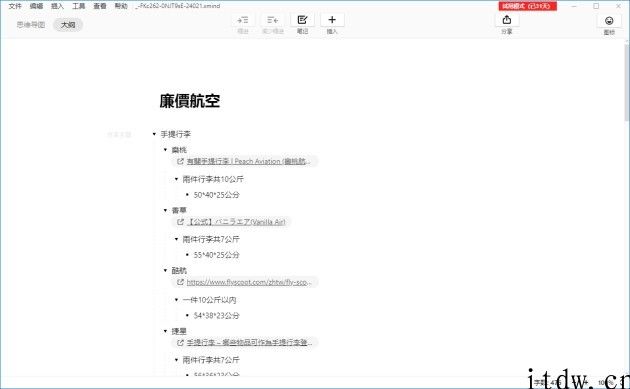Collapse the 手提行李 topic
The width and height of the screenshot is (630, 389).
click(154, 134)
